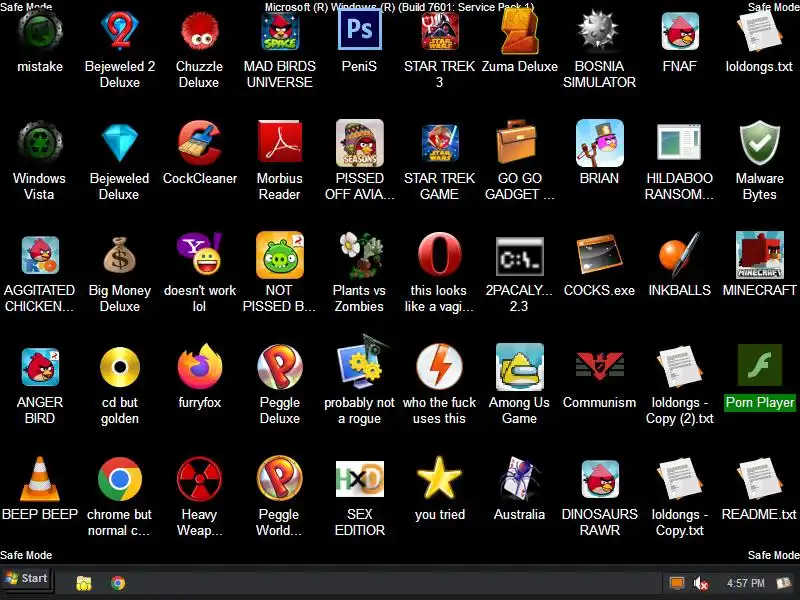Launch STAR TREK GAME icon
The image size is (800, 600).
[439, 143]
